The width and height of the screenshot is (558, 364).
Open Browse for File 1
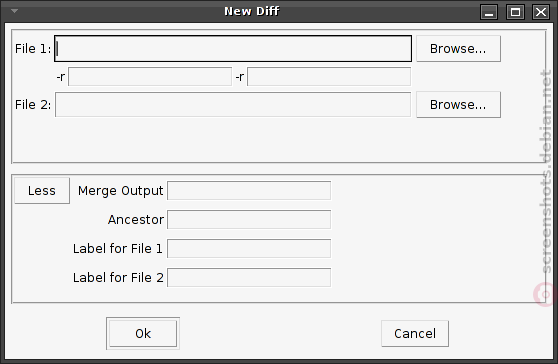pos(458,48)
